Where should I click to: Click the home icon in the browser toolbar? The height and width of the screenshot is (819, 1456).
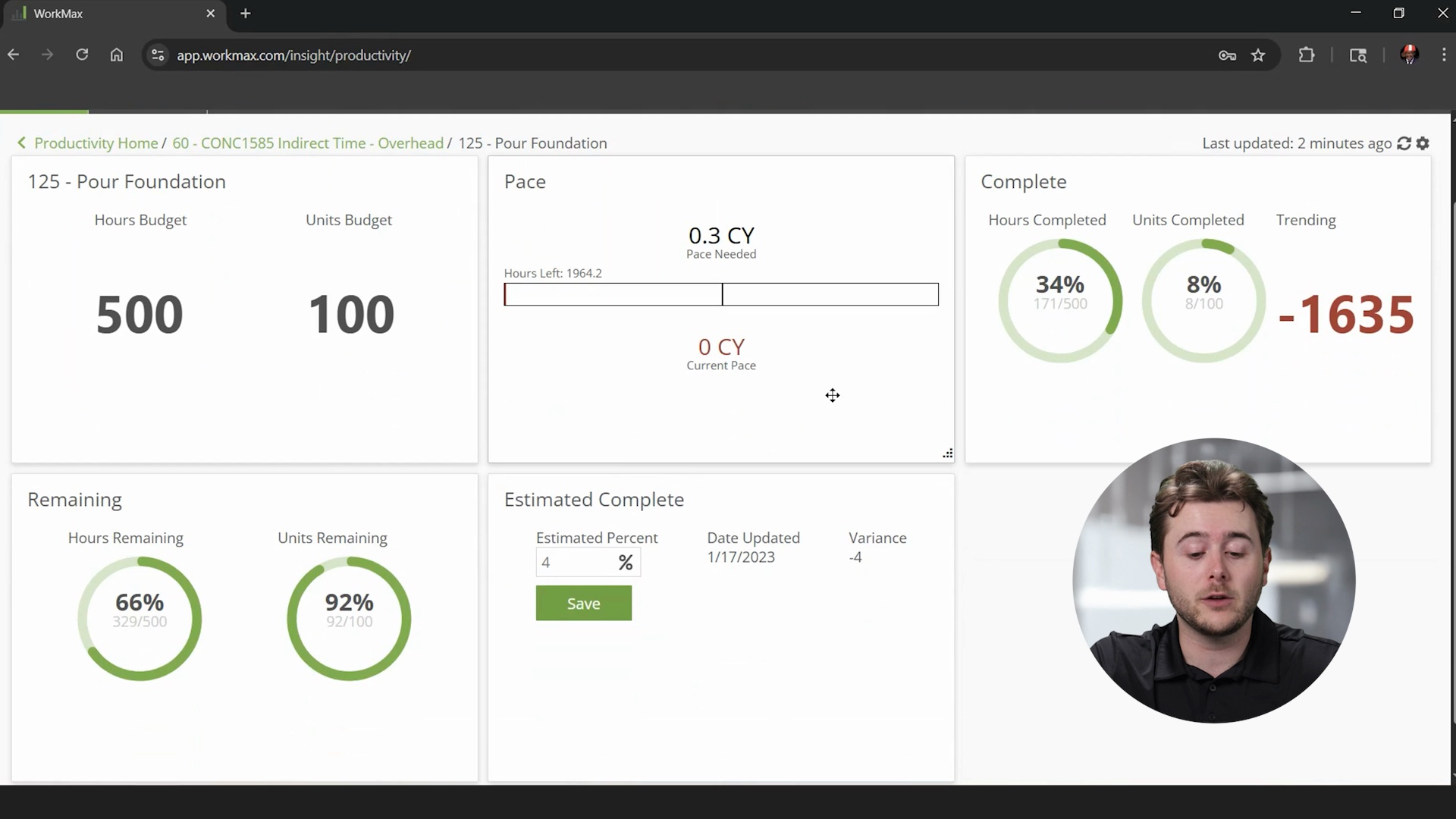coord(117,55)
